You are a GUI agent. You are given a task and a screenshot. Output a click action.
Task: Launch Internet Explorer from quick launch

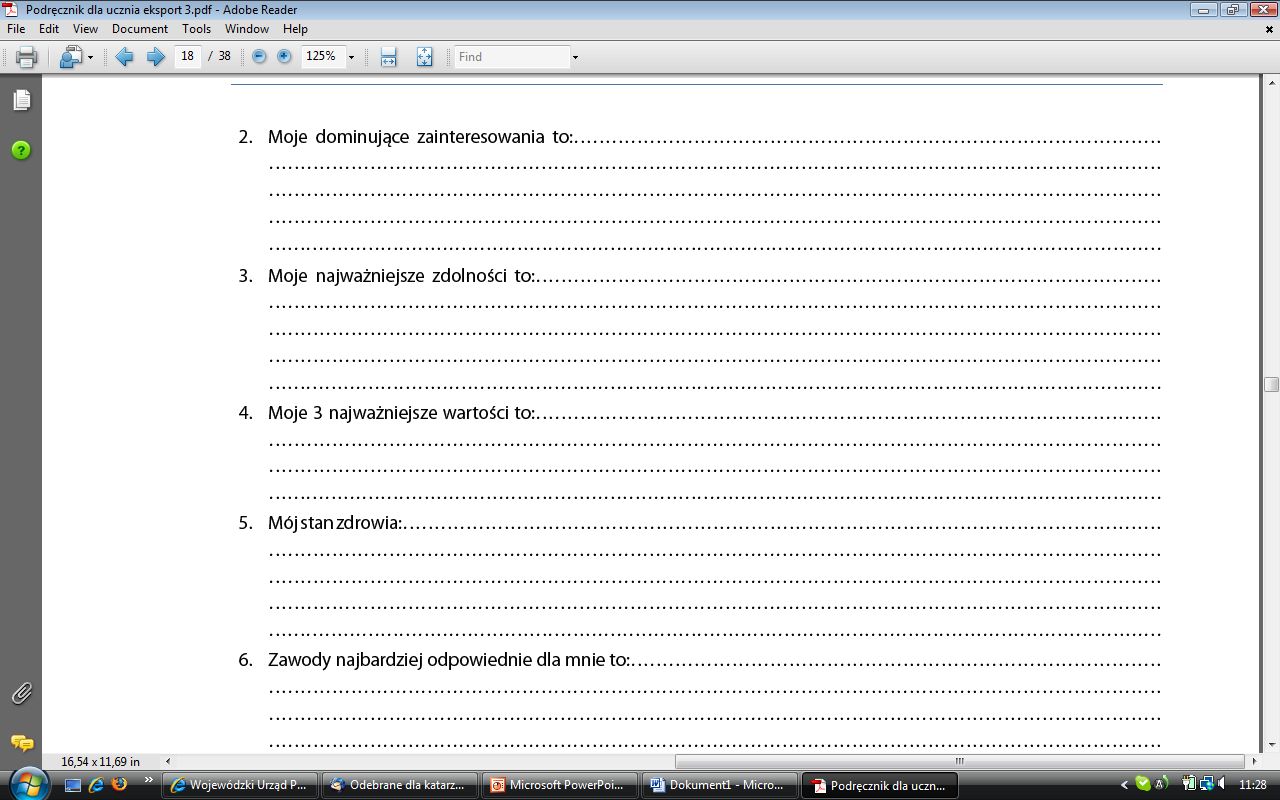coord(97,785)
